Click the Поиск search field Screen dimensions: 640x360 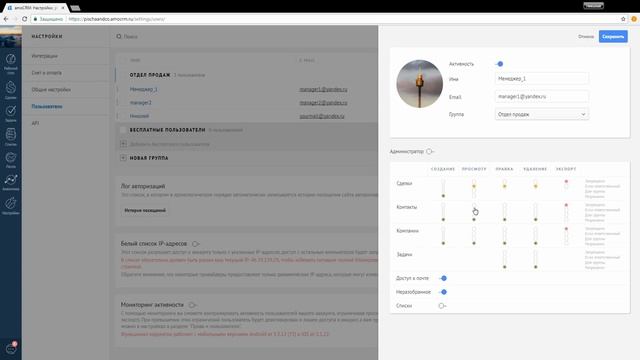coord(131,36)
